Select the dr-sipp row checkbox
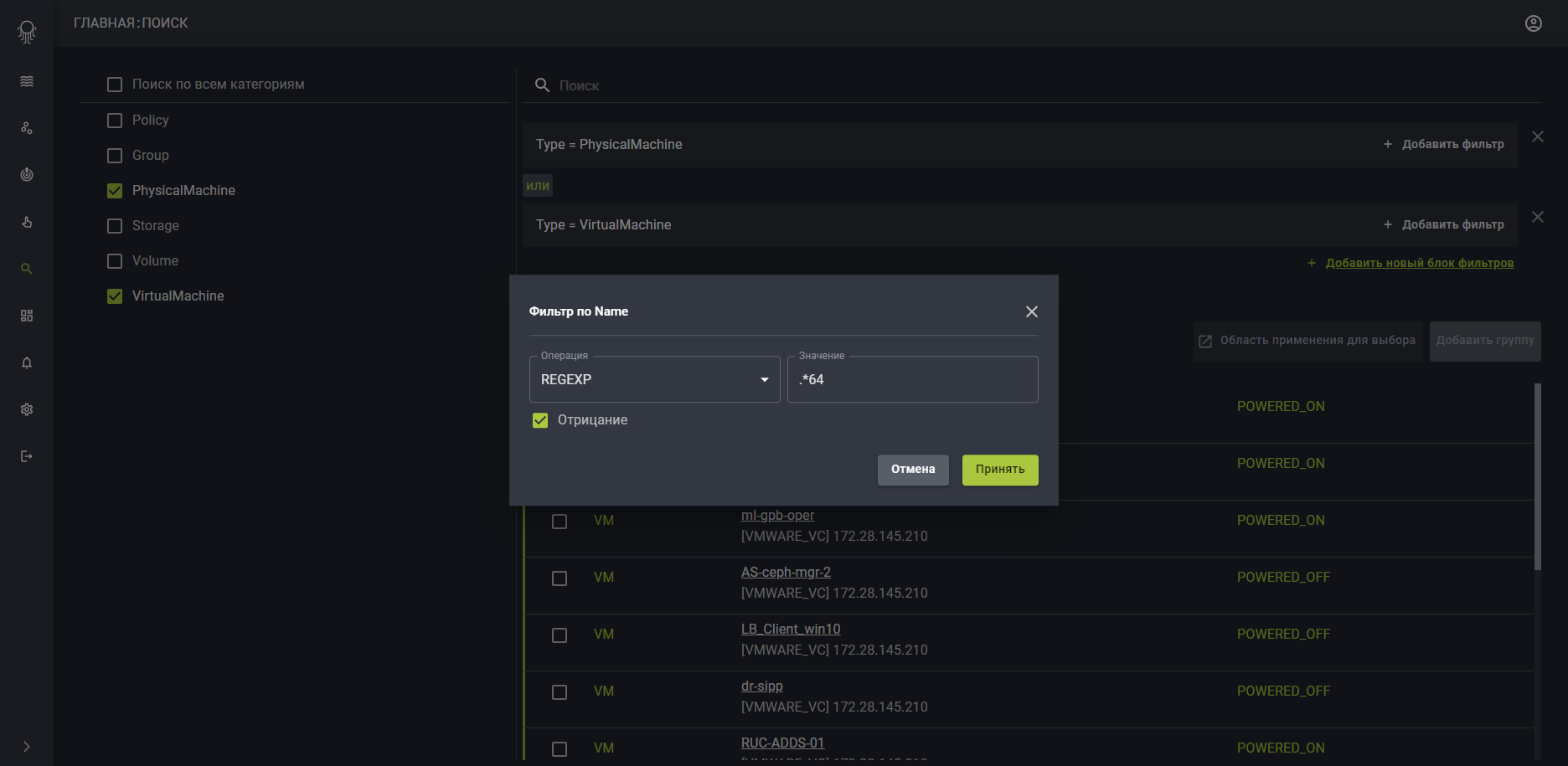This screenshot has width=1568, height=766. click(x=560, y=692)
